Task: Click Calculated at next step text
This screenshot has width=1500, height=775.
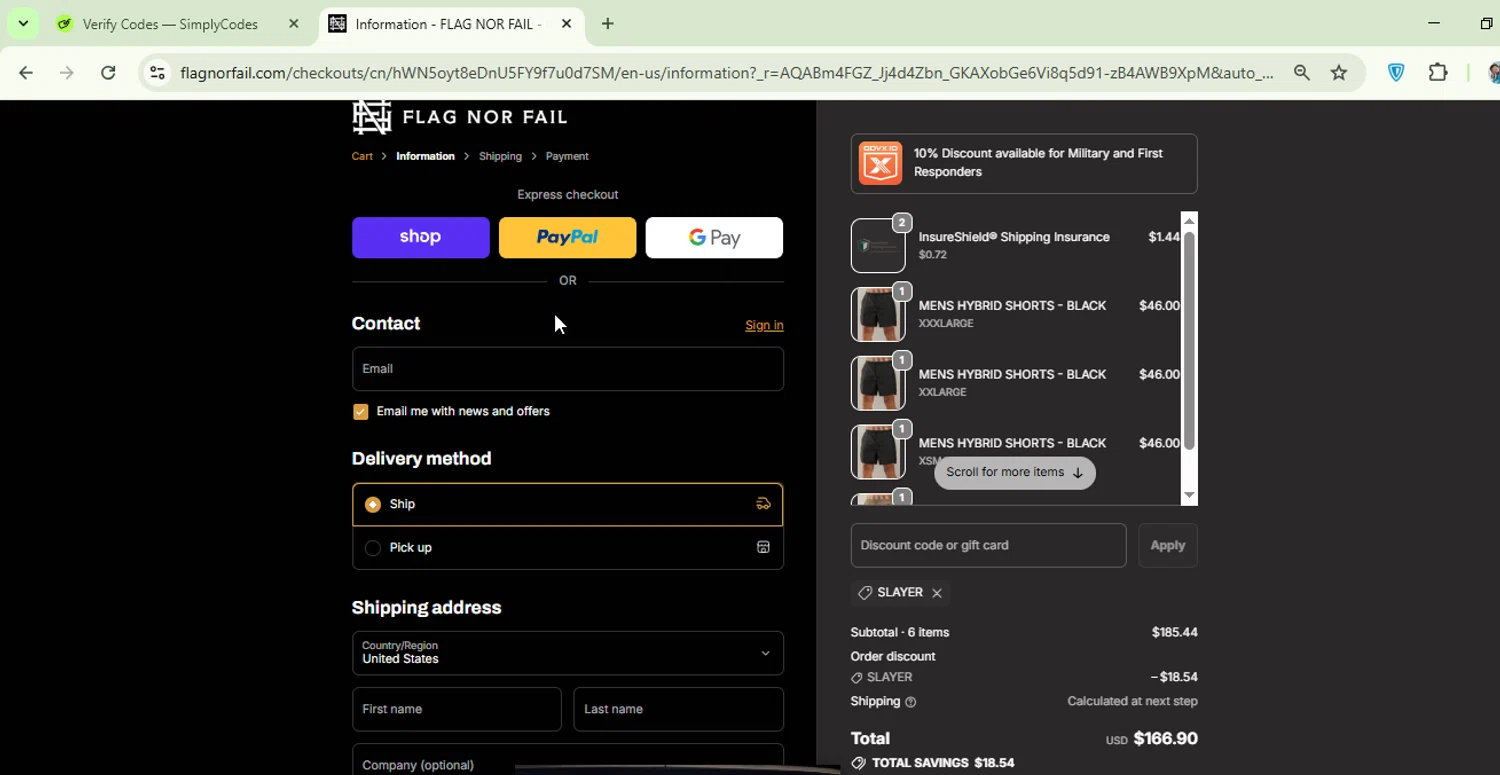Action: pos(1132,701)
